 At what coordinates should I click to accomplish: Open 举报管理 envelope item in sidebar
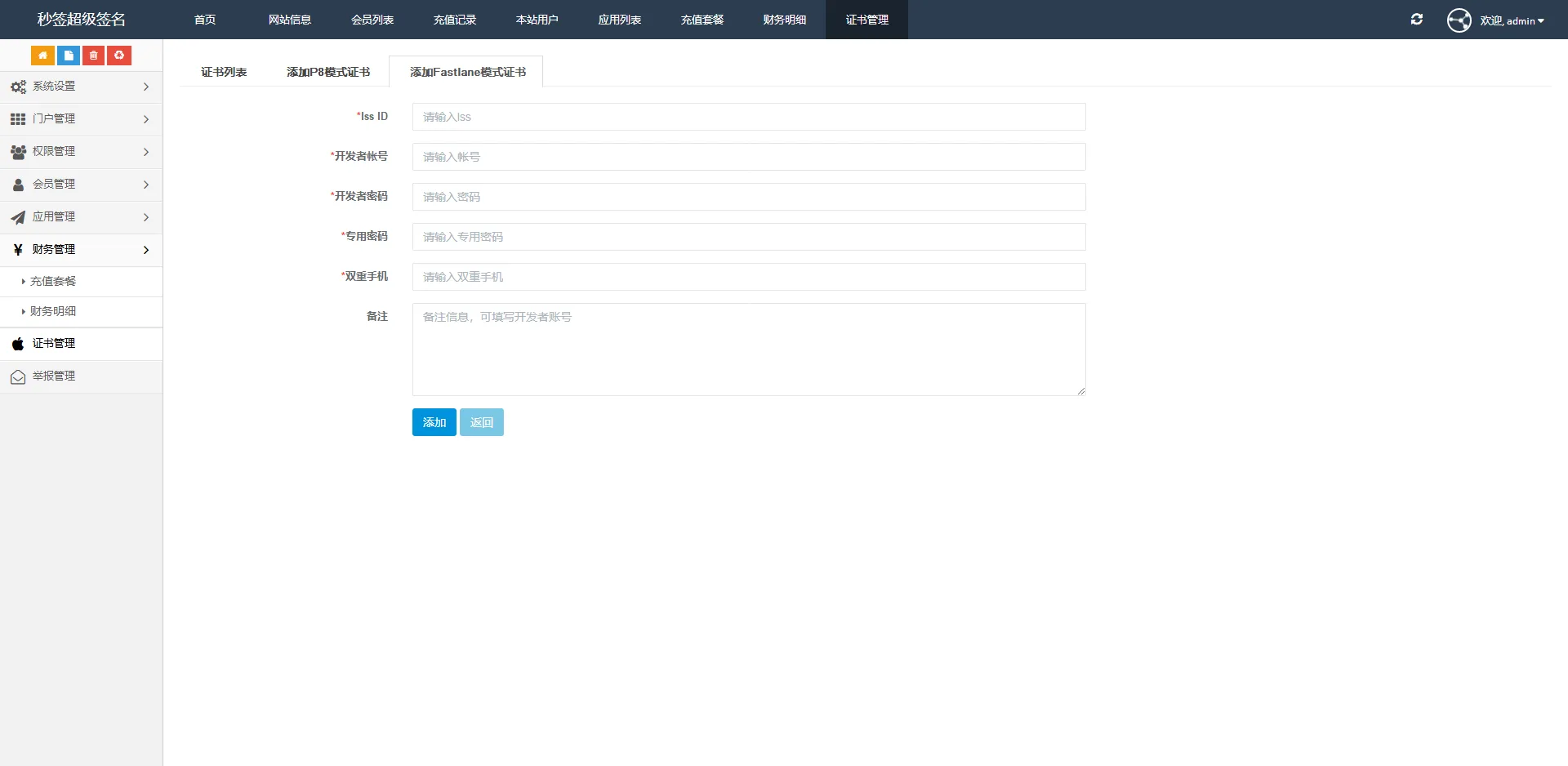pyautogui.click(x=54, y=376)
